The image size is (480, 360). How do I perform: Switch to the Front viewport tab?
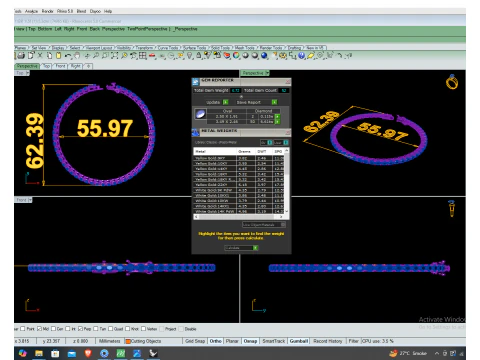(x=60, y=66)
